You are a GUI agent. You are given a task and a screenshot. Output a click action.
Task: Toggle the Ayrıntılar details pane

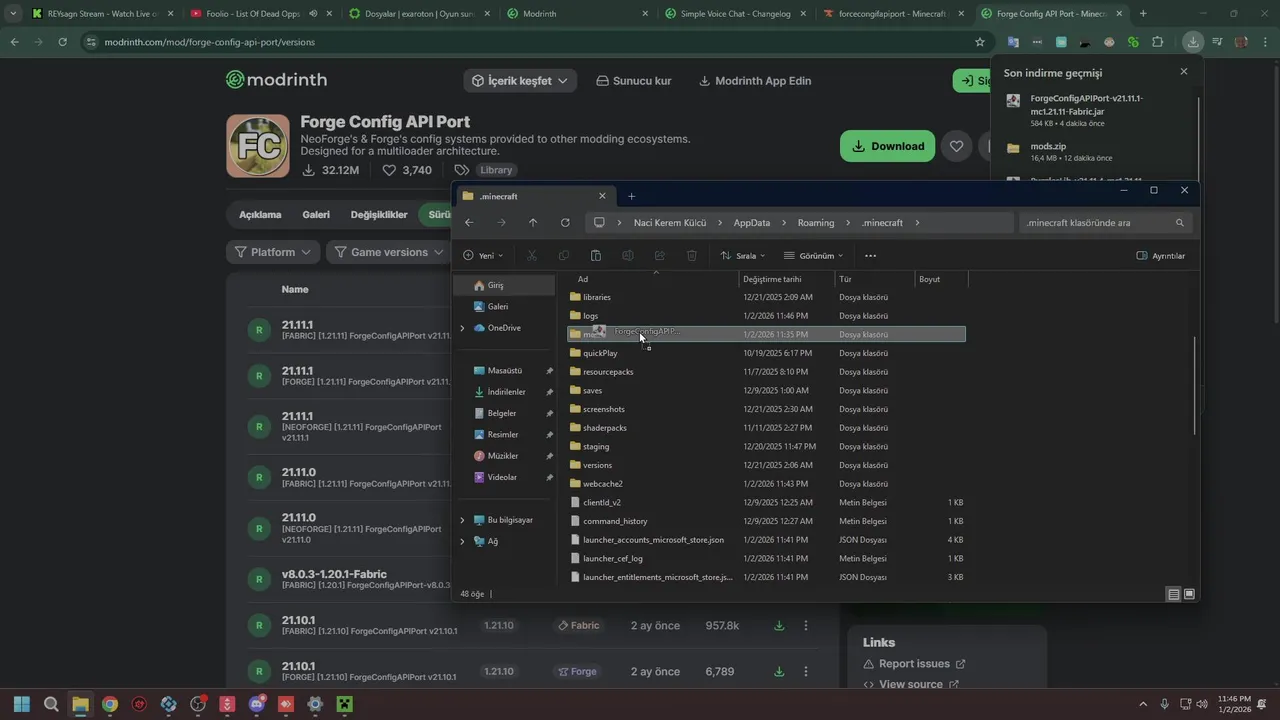tap(1160, 256)
